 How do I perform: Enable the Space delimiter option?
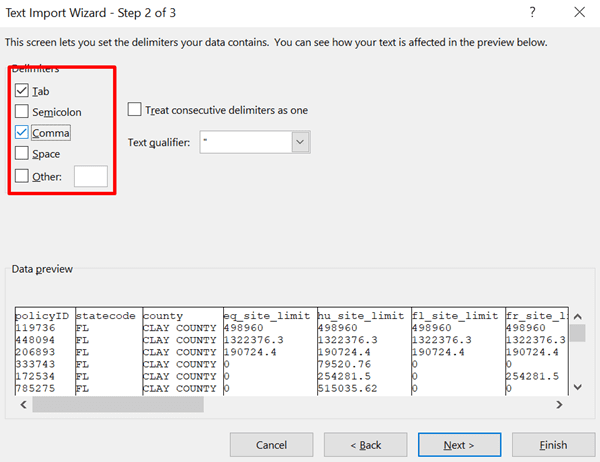pyautogui.click(x=22, y=154)
